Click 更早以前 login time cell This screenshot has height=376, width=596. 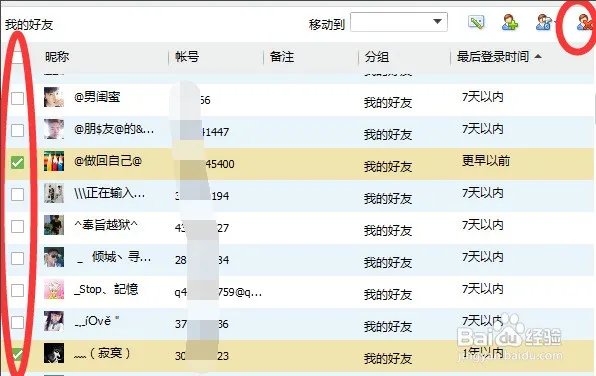pyautogui.click(x=486, y=161)
